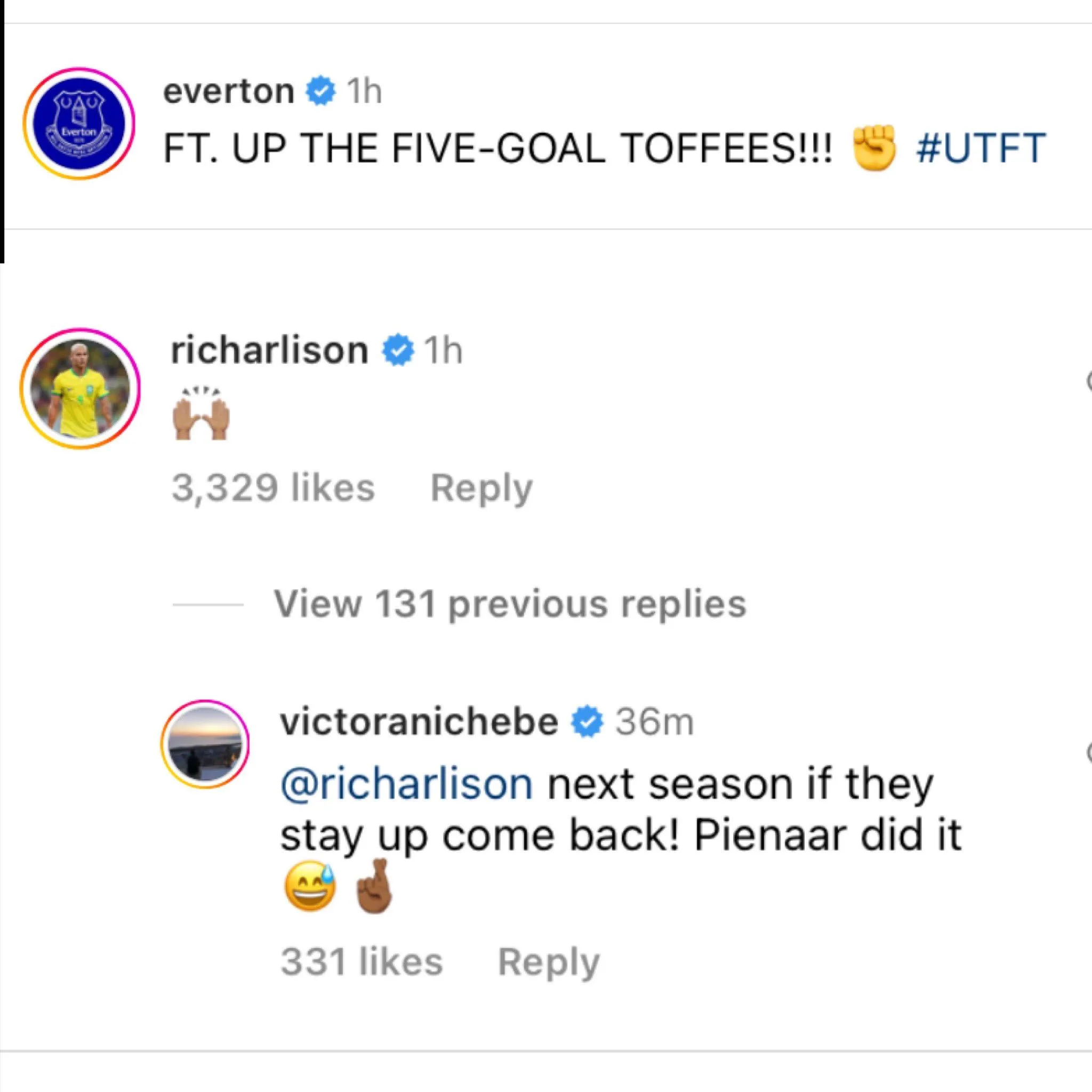View the 3,329 likes list
Screen dimensions: 1092x1092
click(273, 488)
